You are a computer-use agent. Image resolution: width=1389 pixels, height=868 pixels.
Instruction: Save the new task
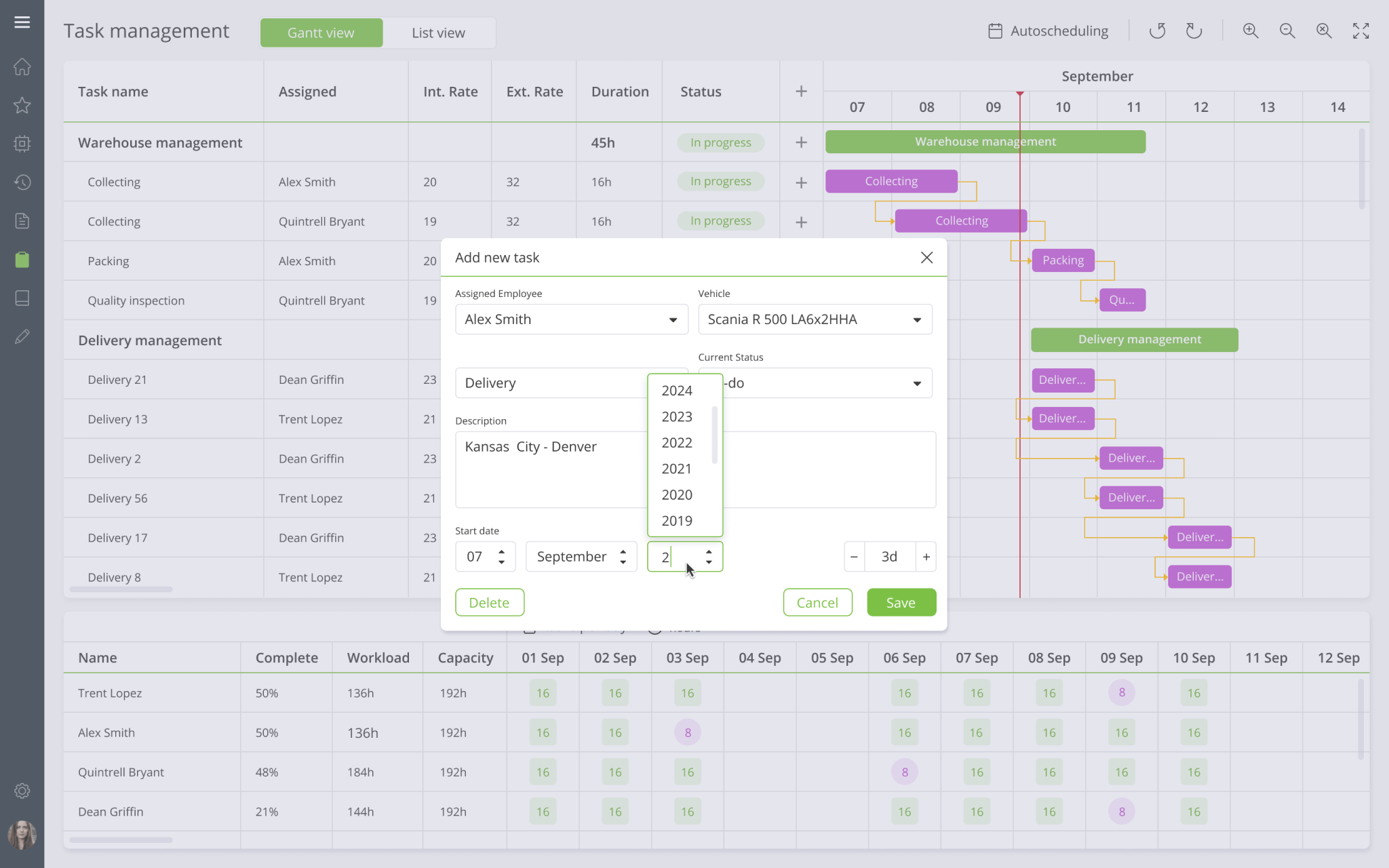[x=901, y=602]
